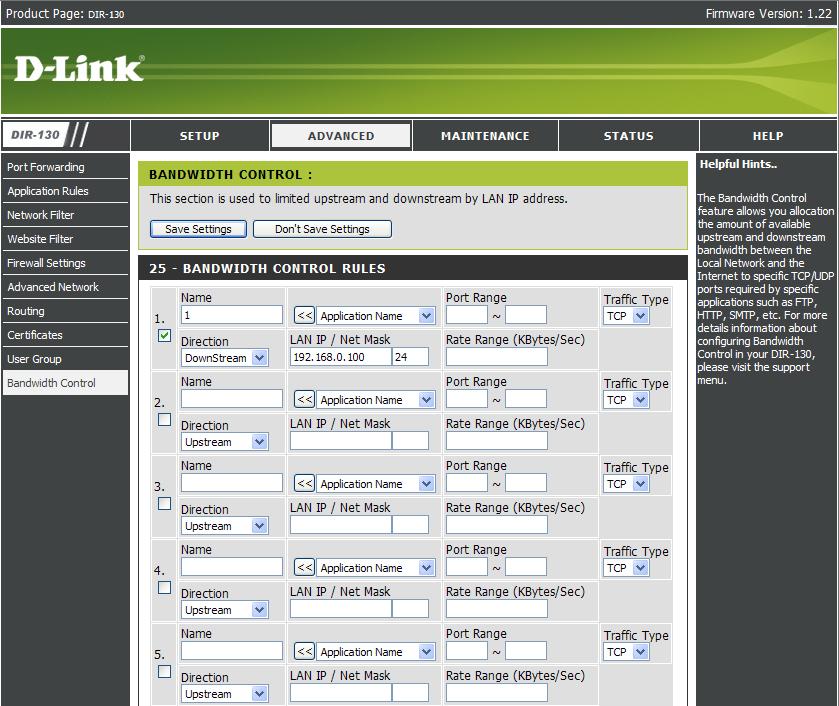Viewport: 839px width, 706px height.
Task: Open the MAINTENANCE tab
Action: click(x=485, y=136)
